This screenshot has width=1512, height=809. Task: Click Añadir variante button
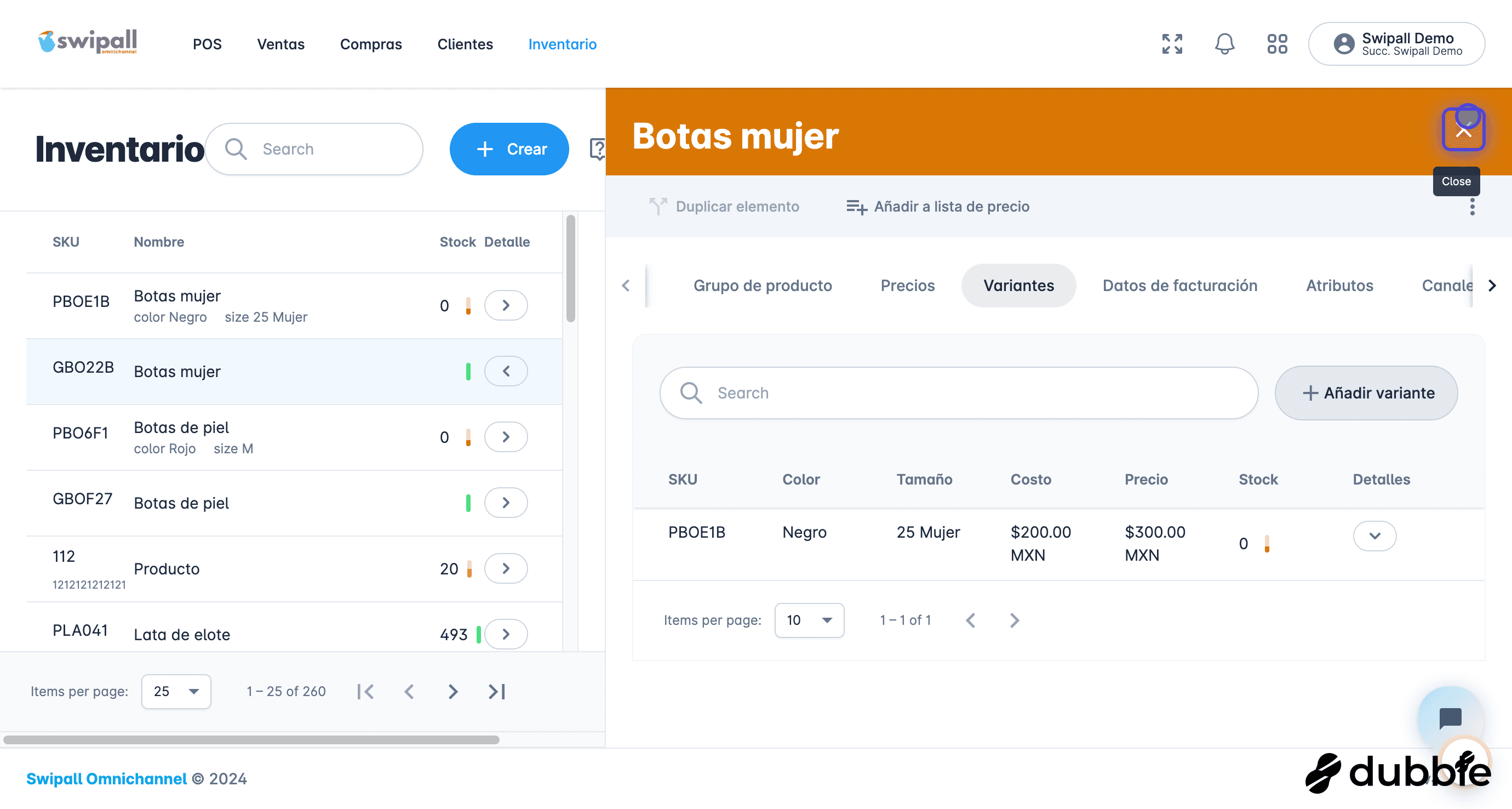click(1366, 393)
